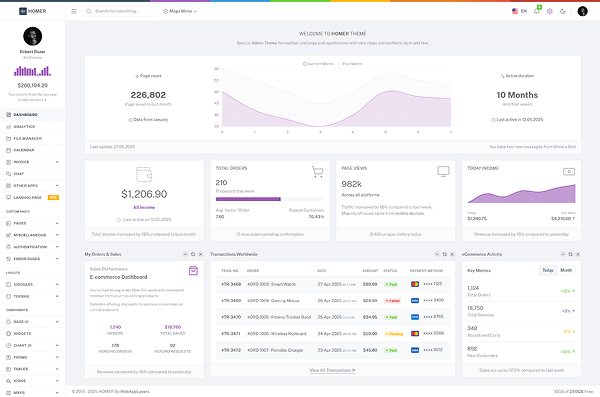Image resolution: width=600 pixels, height=397 pixels.
Task: Collapse the Transactions Worldwide panel
Action: [x=437, y=254]
